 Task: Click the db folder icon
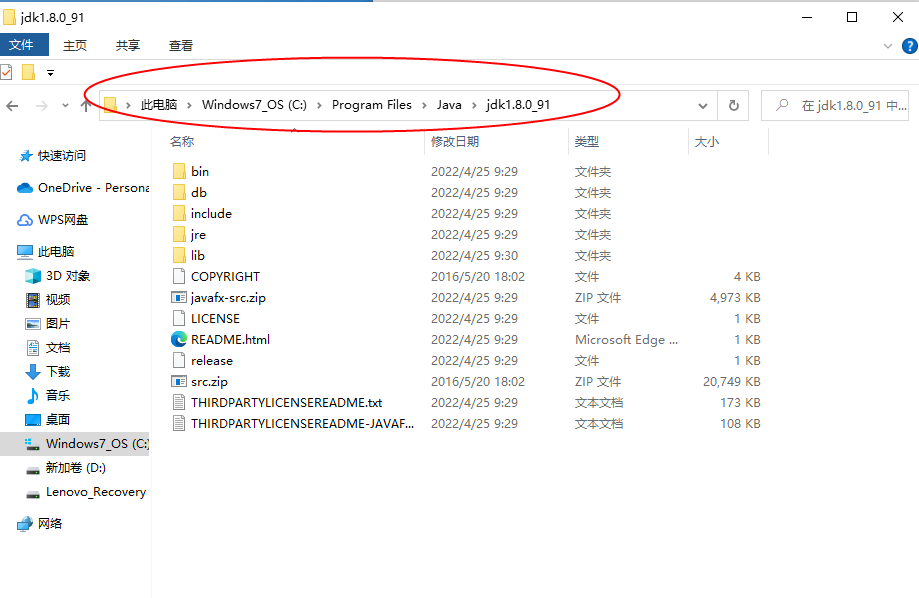tap(179, 192)
